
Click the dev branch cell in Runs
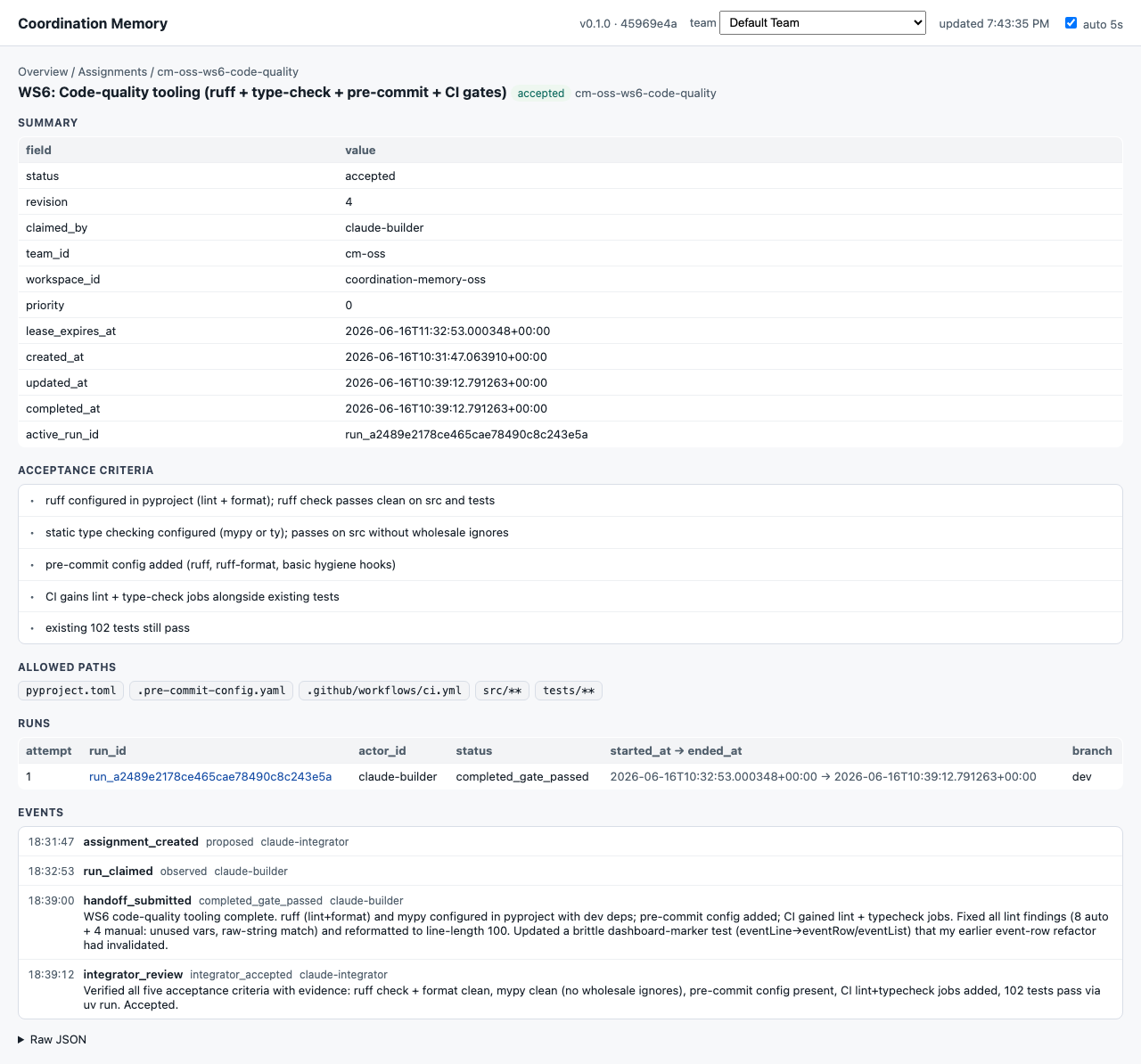coord(1081,776)
